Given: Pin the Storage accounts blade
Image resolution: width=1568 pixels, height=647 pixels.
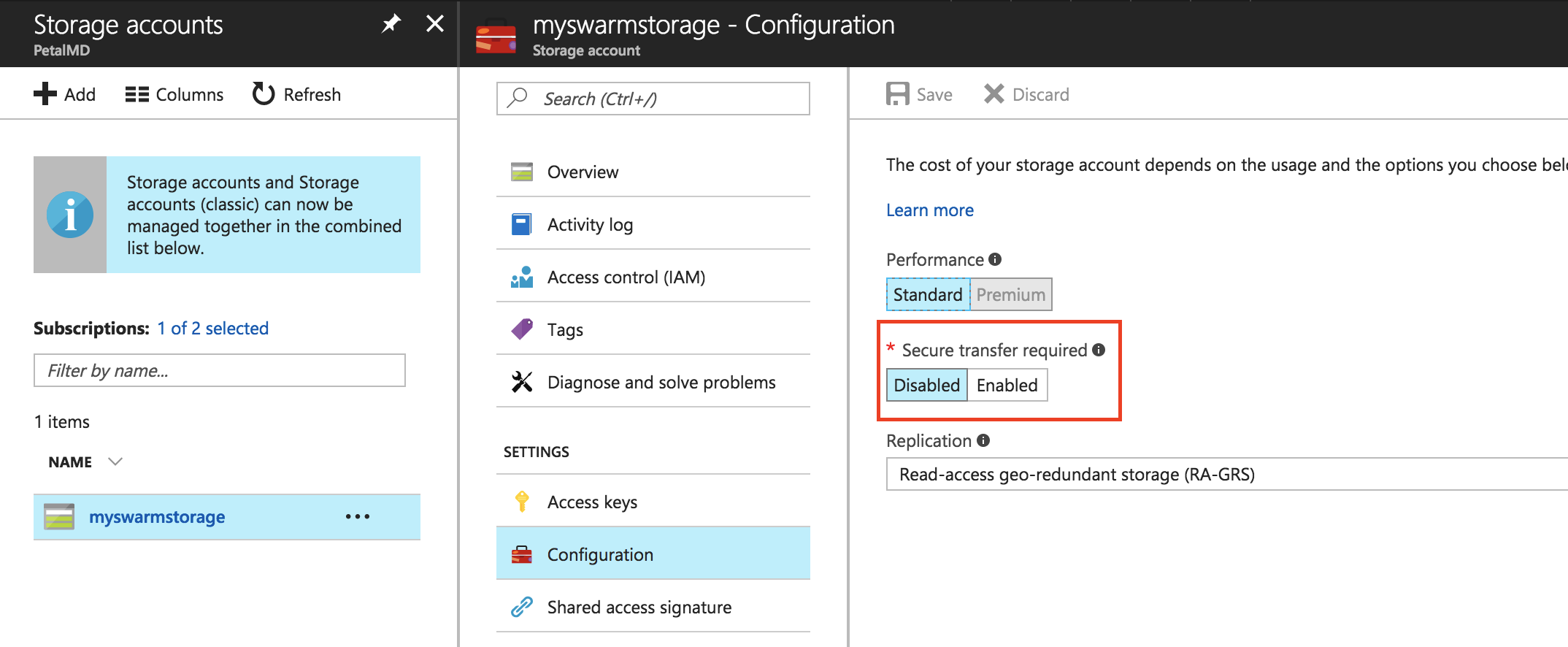Looking at the screenshot, I should (391, 24).
